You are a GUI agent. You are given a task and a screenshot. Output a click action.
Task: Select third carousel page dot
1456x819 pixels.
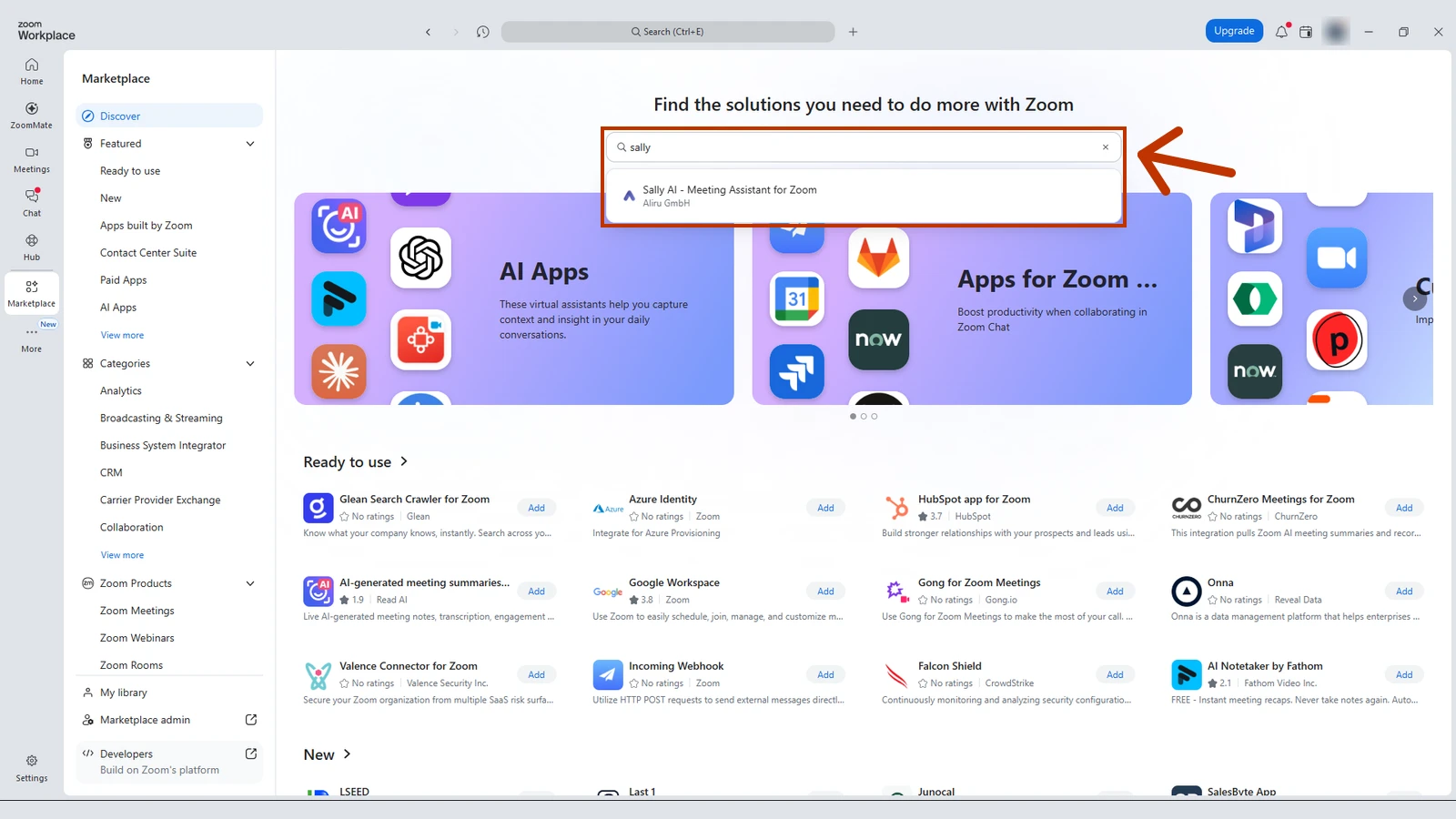pos(875,417)
